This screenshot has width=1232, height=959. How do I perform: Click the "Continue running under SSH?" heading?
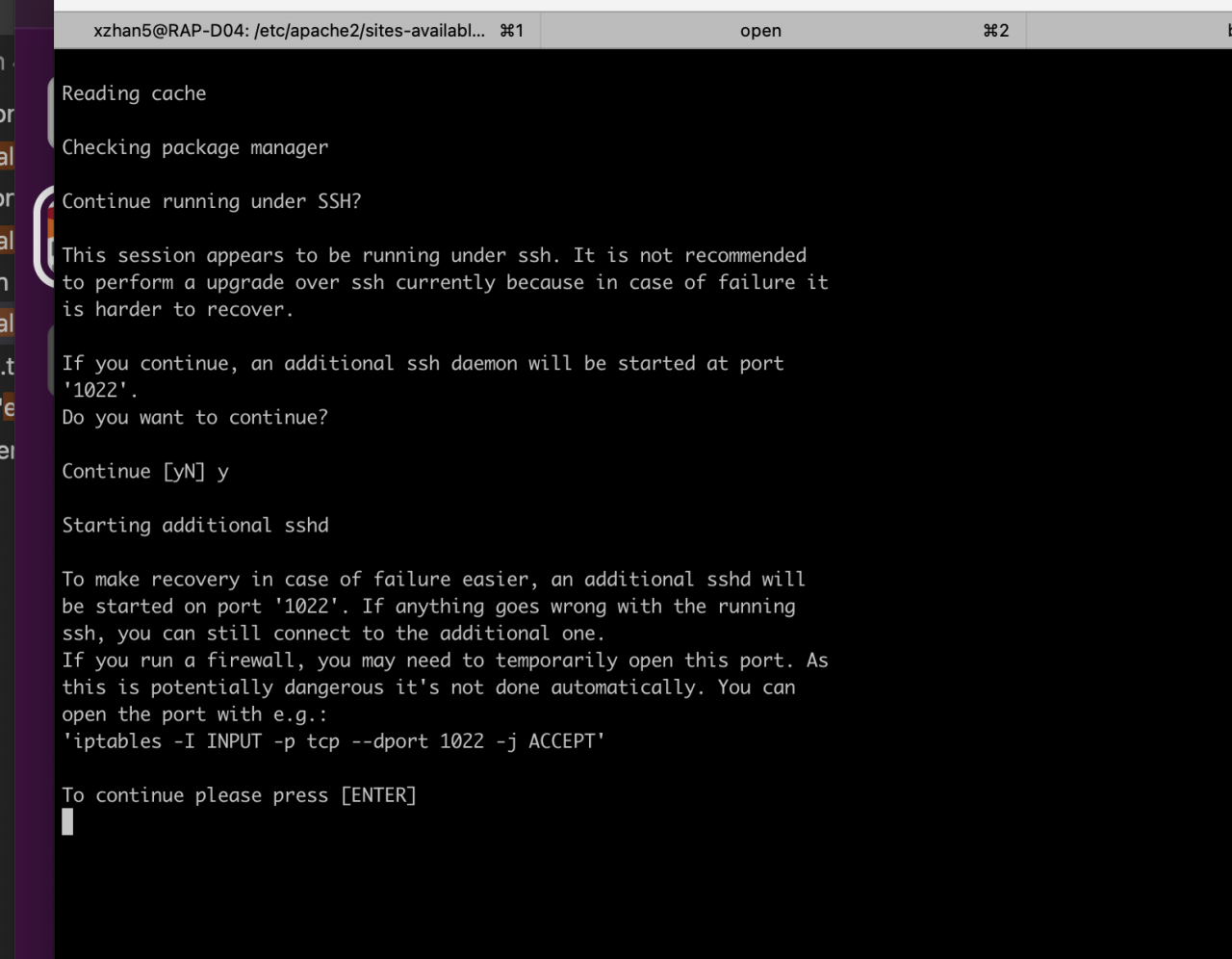(211, 201)
